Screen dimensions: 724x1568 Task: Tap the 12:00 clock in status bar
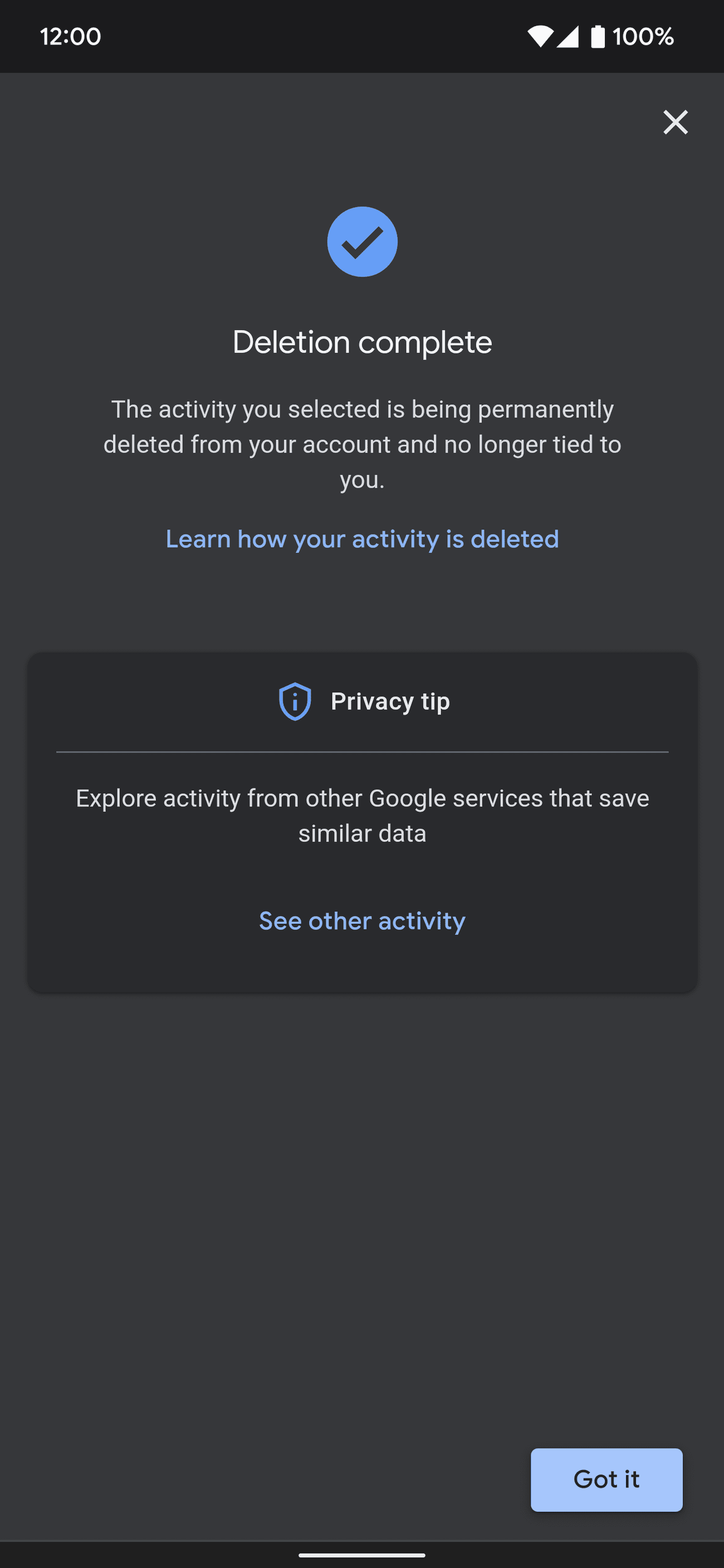(71, 37)
